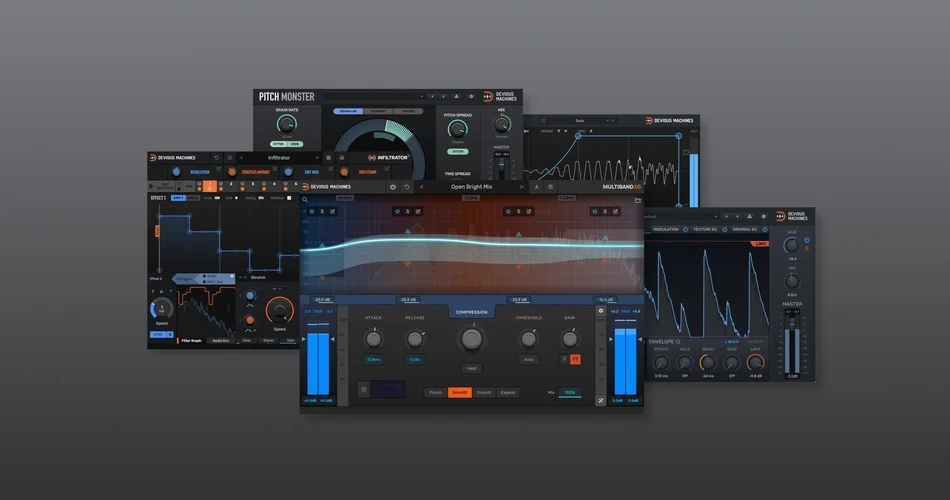The width and height of the screenshot is (950, 500).
Task: Click the wand icon below the output meter
Action: 601,401
